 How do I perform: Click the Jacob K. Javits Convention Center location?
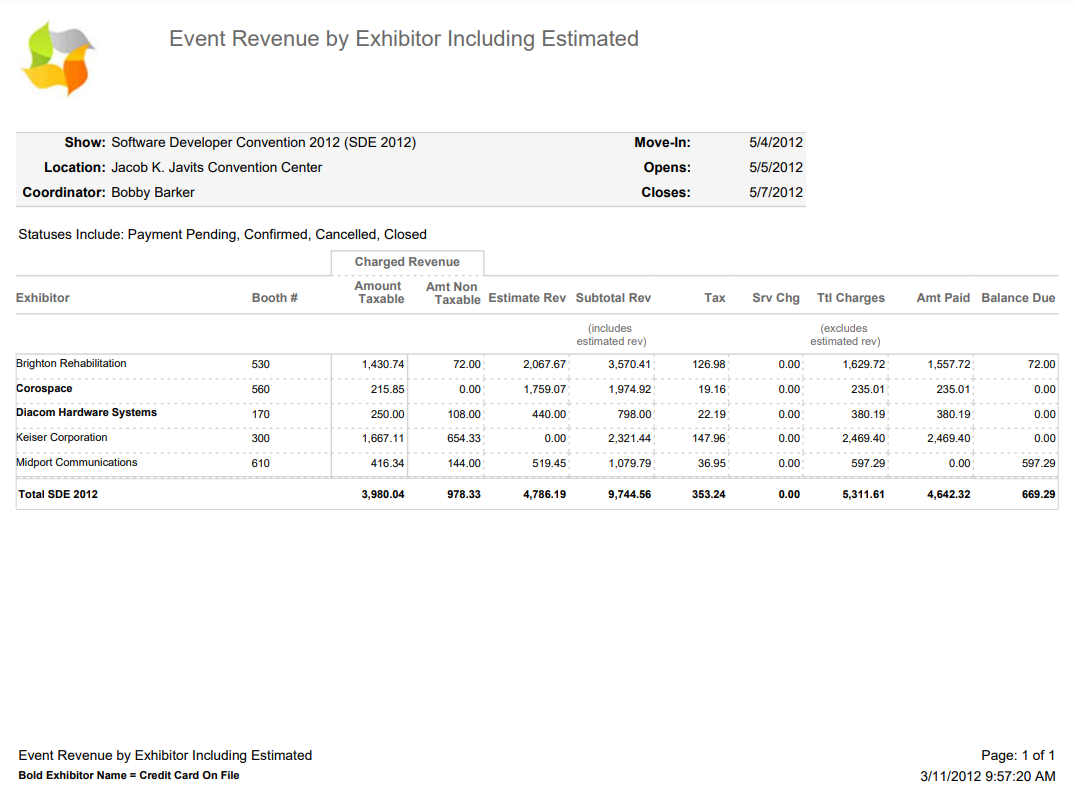(216, 168)
